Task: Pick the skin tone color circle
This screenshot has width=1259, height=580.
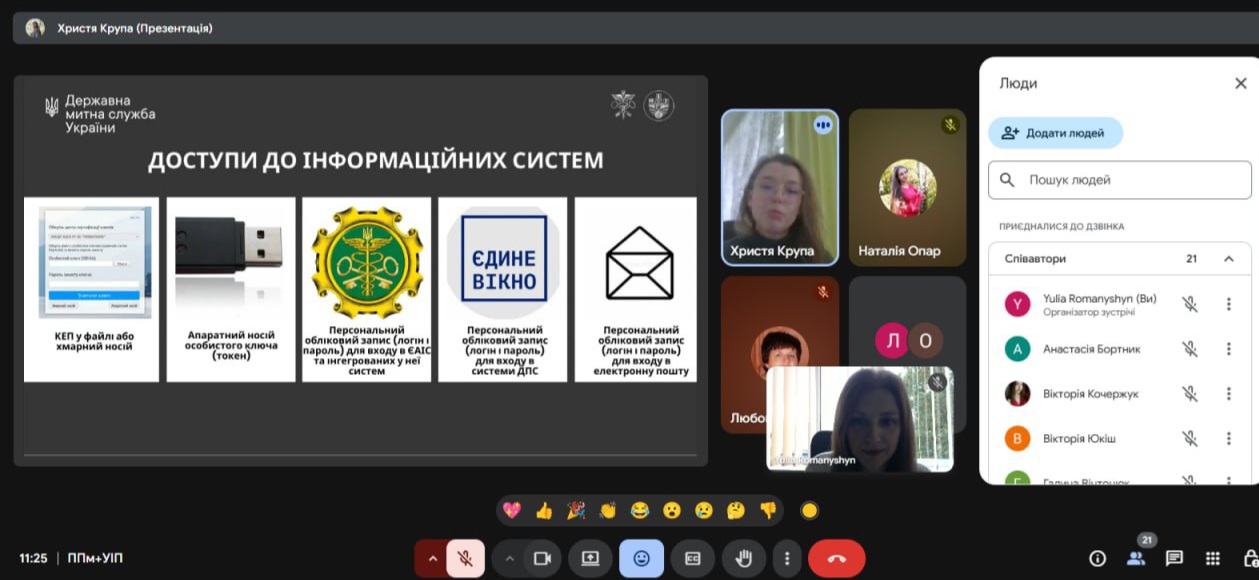Action: click(x=809, y=510)
